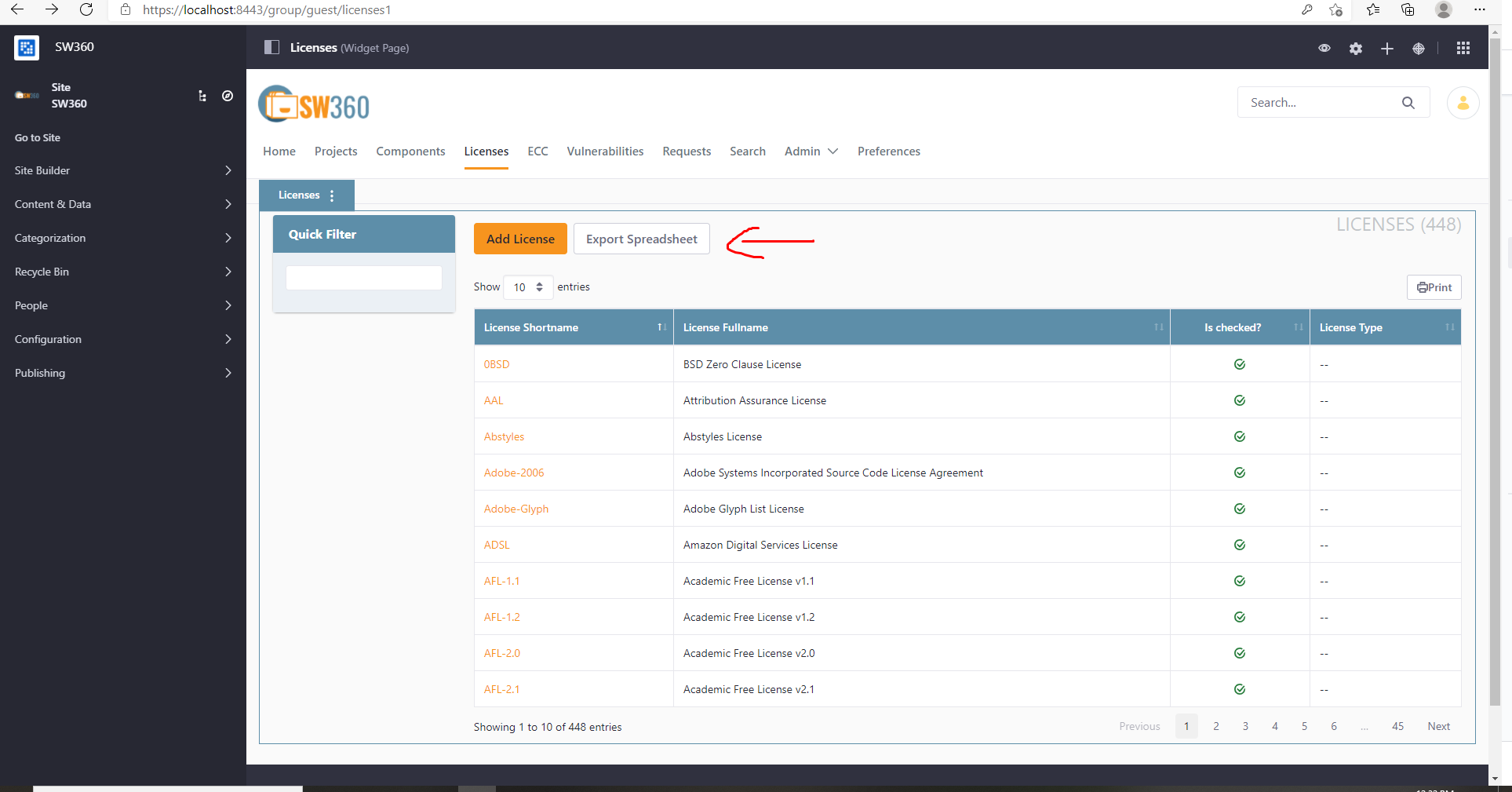Screen dimensions: 1512x792
Task: Click the SW360 logo
Action: click(x=314, y=104)
